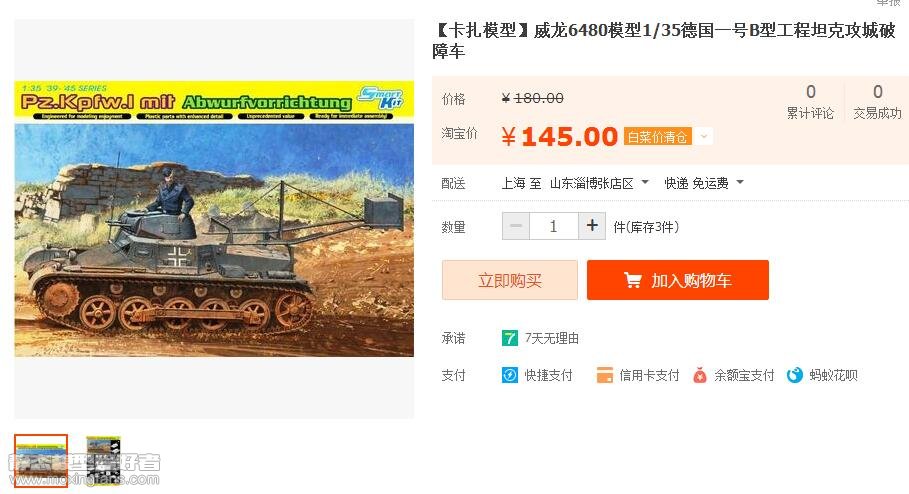
Task: Increase quantity with the plus button
Action: [592, 226]
